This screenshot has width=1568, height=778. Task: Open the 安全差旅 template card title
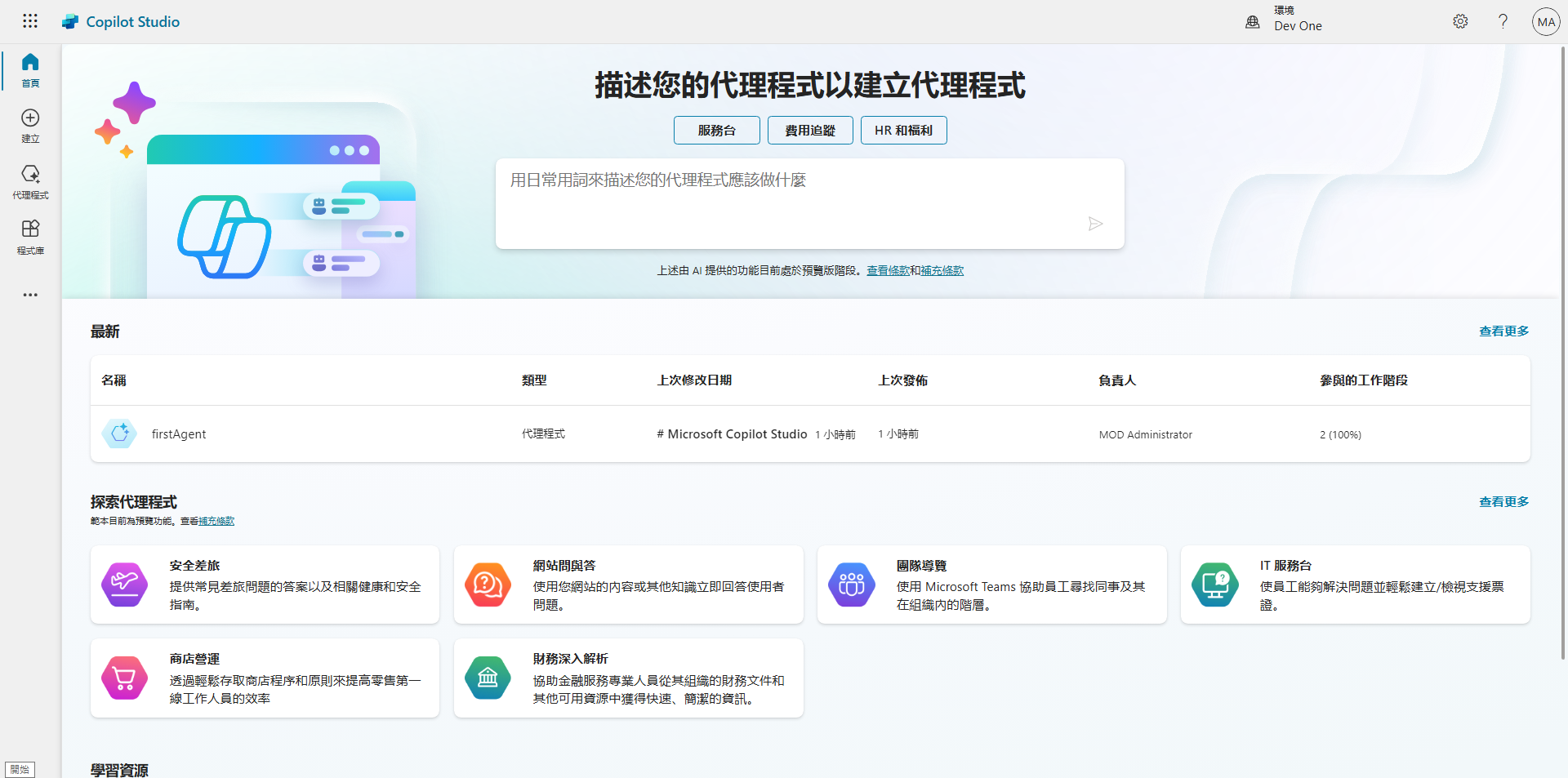[x=194, y=566]
